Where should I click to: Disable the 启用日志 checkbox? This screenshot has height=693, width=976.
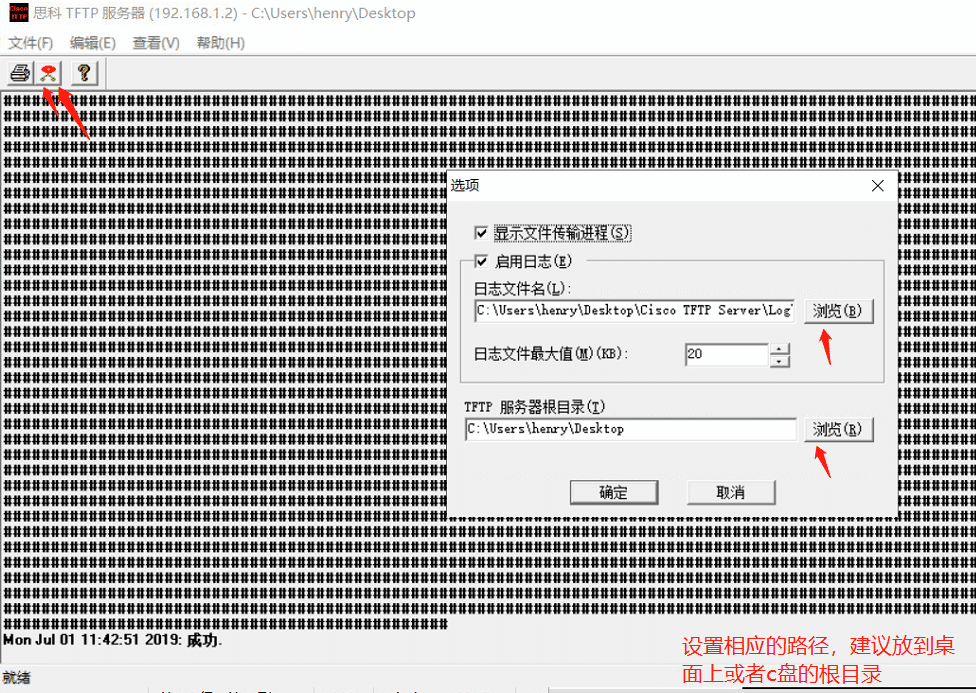coord(482,262)
